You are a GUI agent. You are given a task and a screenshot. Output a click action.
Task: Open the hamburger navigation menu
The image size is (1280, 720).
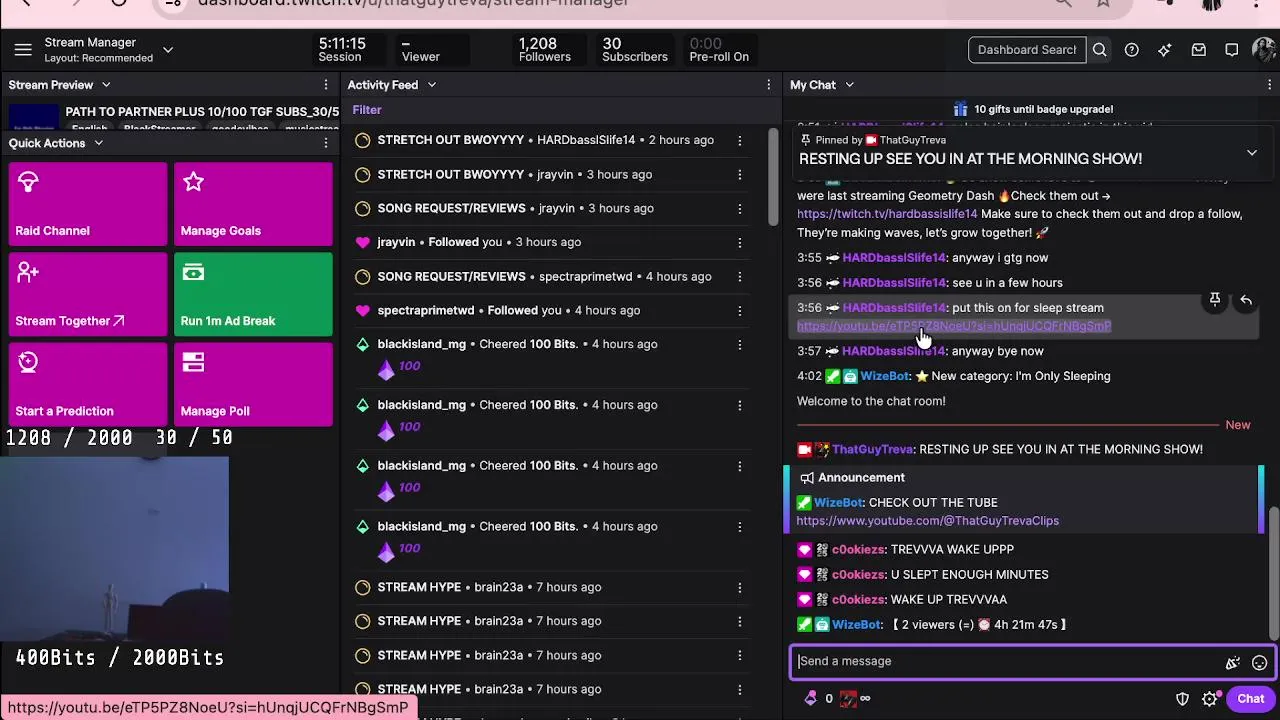click(23, 49)
